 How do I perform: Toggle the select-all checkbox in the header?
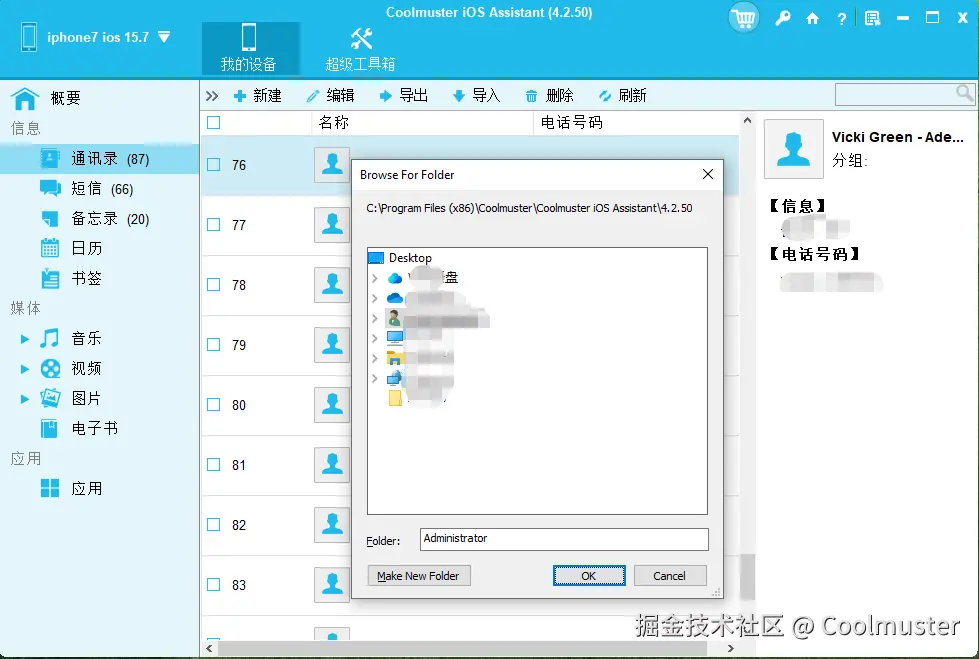214,121
